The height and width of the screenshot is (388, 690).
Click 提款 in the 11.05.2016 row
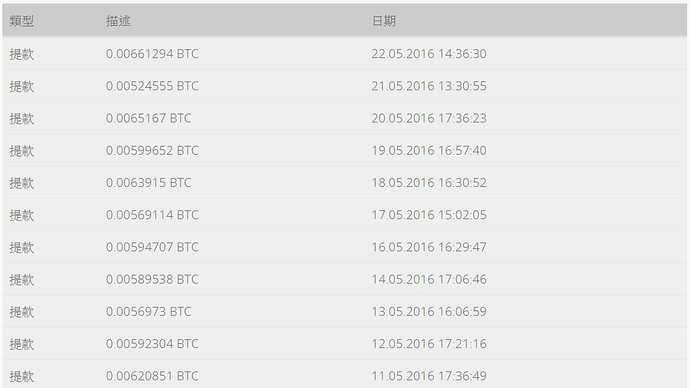(22, 376)
